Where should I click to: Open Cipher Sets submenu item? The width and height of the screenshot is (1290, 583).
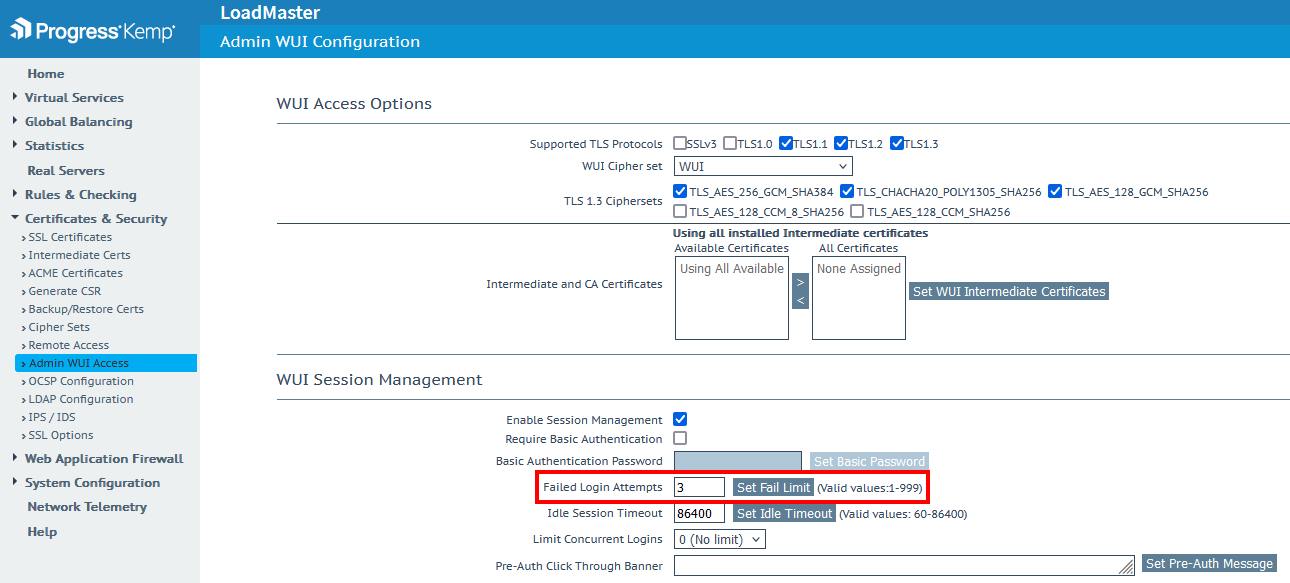[x=59, y=327]
